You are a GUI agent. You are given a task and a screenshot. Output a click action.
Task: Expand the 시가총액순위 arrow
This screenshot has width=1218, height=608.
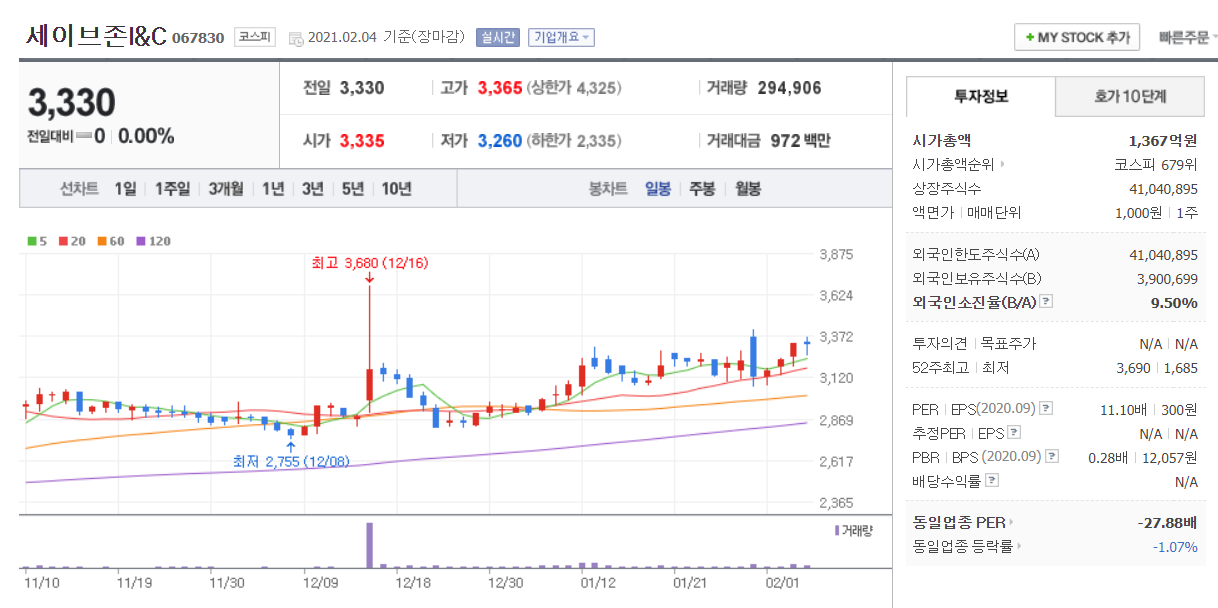(x=1002, y=164)
